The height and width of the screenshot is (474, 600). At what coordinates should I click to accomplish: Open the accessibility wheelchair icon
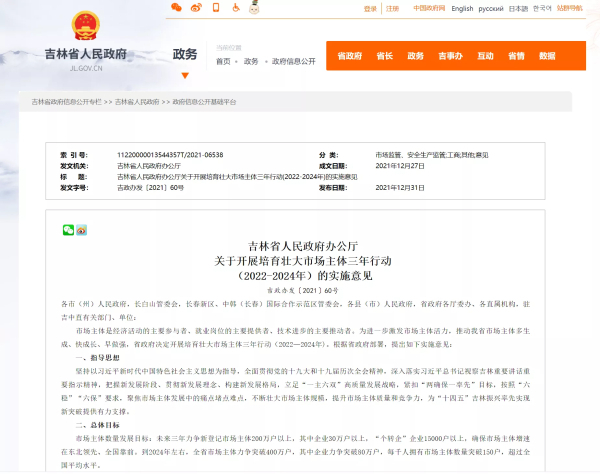(x=236, y=8)
